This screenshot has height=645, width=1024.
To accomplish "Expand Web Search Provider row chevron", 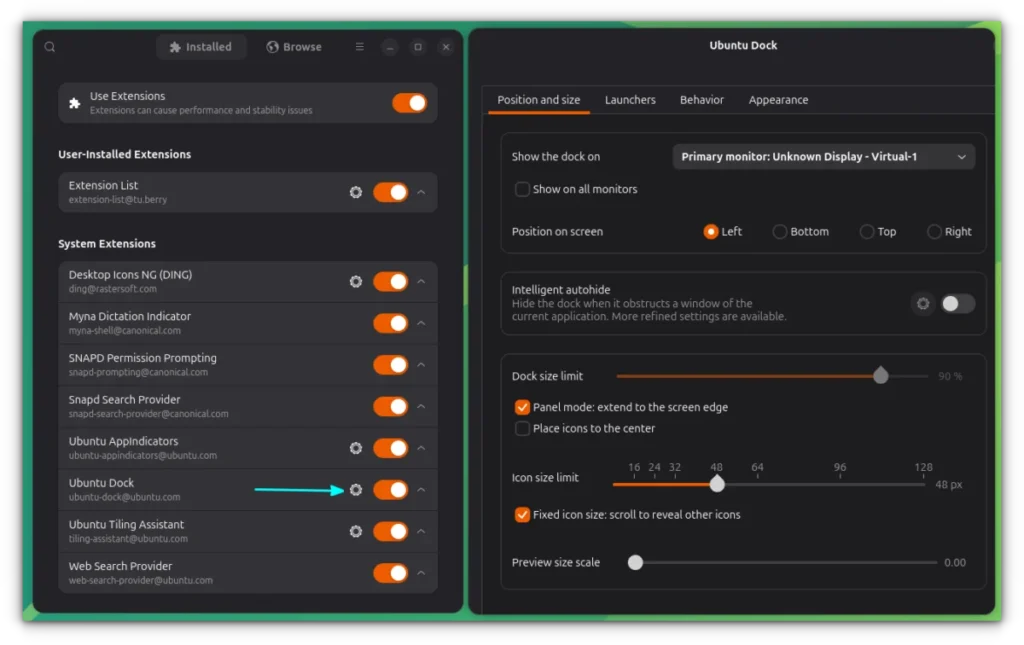I will pos(421,573).
